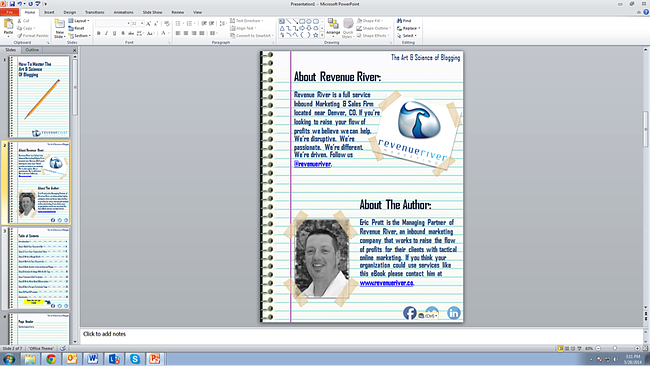Follow the @revenueriver link
This screenshot has height=366, width=650.
point(312,164)
